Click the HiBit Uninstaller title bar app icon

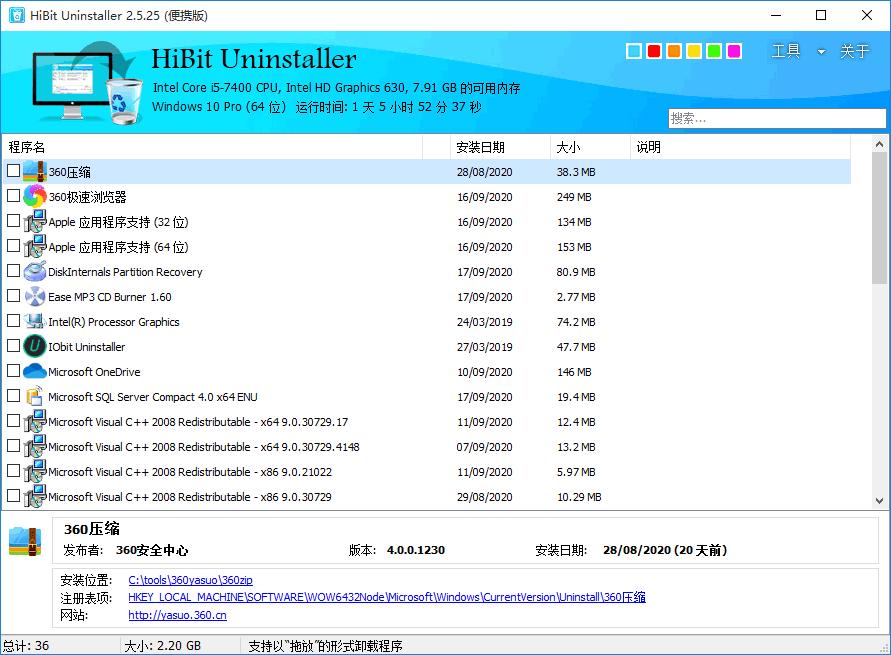16,15
